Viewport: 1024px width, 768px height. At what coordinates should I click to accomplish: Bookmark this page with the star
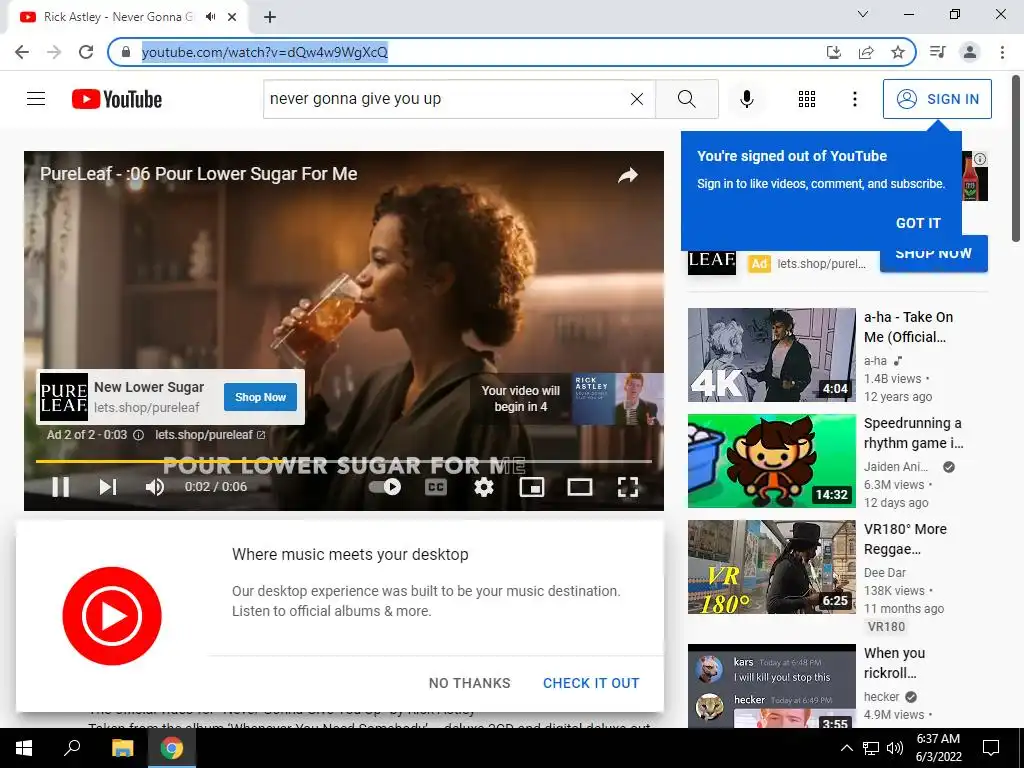point(898,52)
